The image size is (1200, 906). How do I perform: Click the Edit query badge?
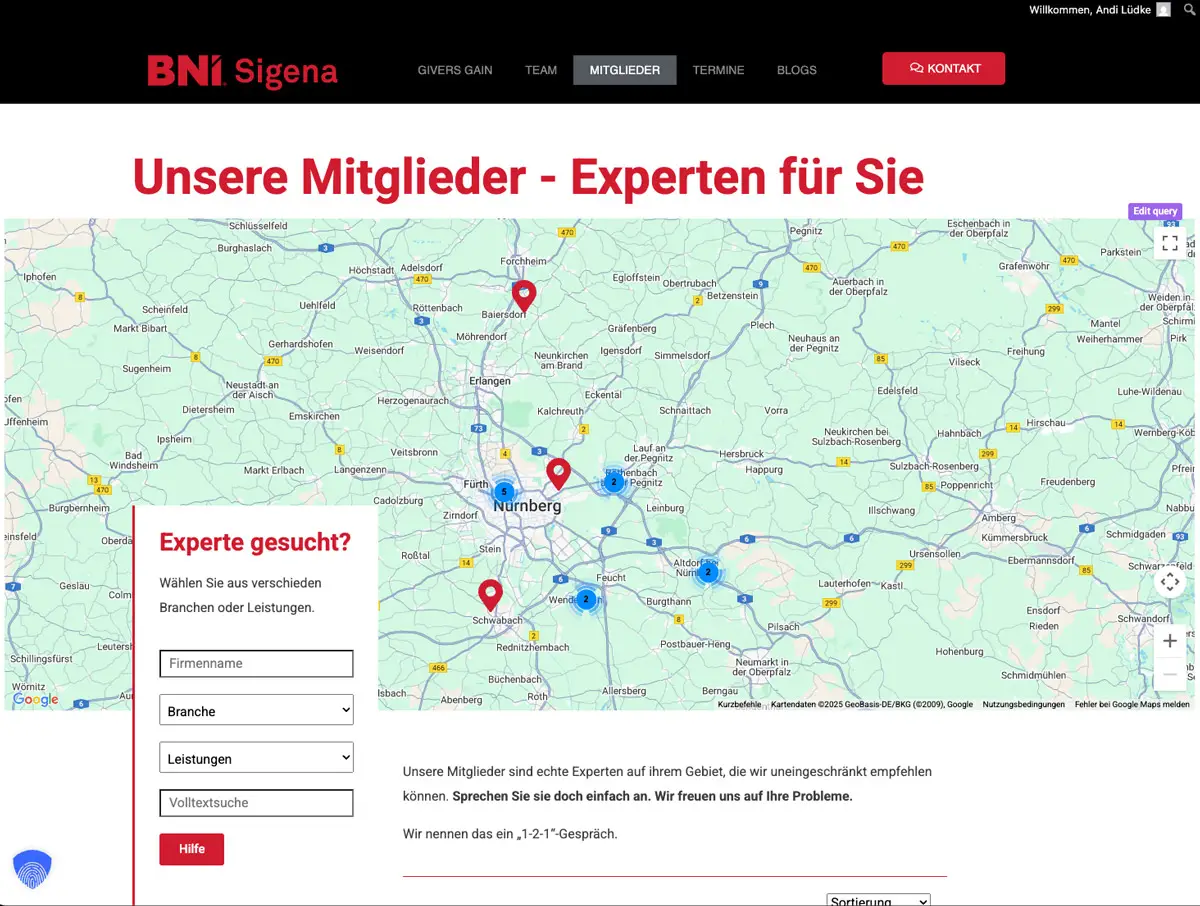[x=1155, y=211]
